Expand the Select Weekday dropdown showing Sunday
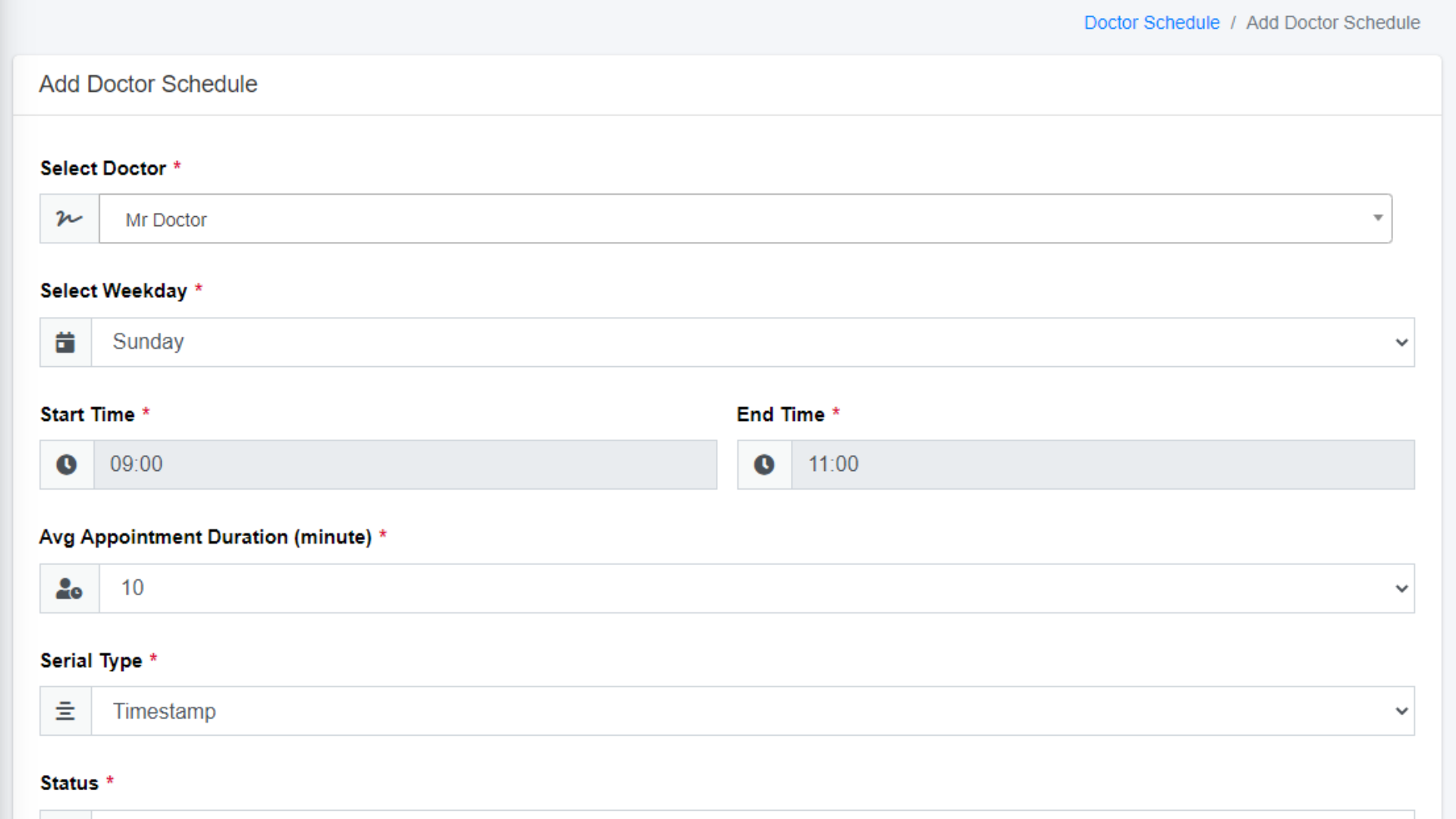 click(x=1401, y=342)
